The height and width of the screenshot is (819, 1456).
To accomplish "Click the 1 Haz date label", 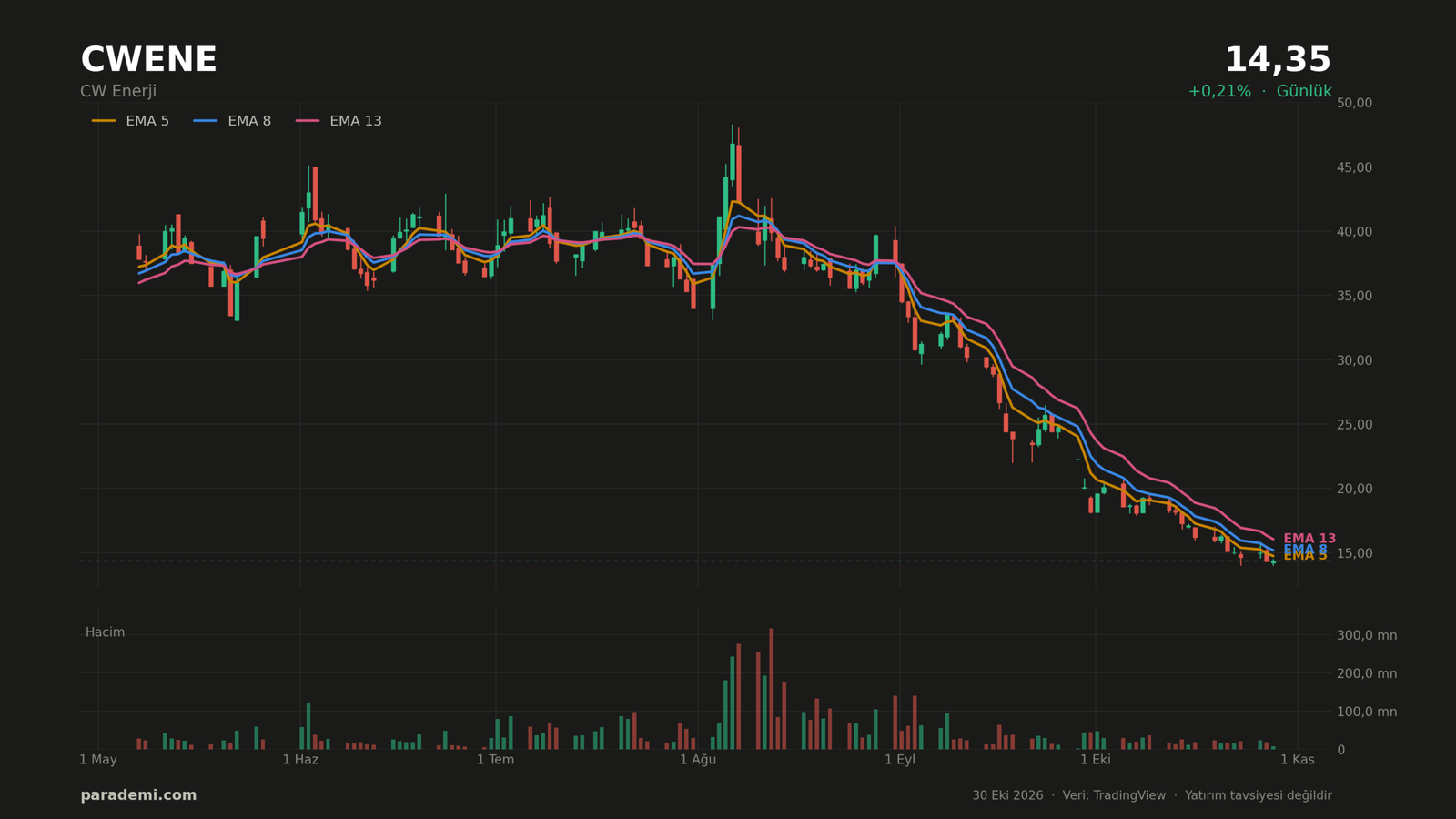I will pyautogui.click(x=300, y=760).
